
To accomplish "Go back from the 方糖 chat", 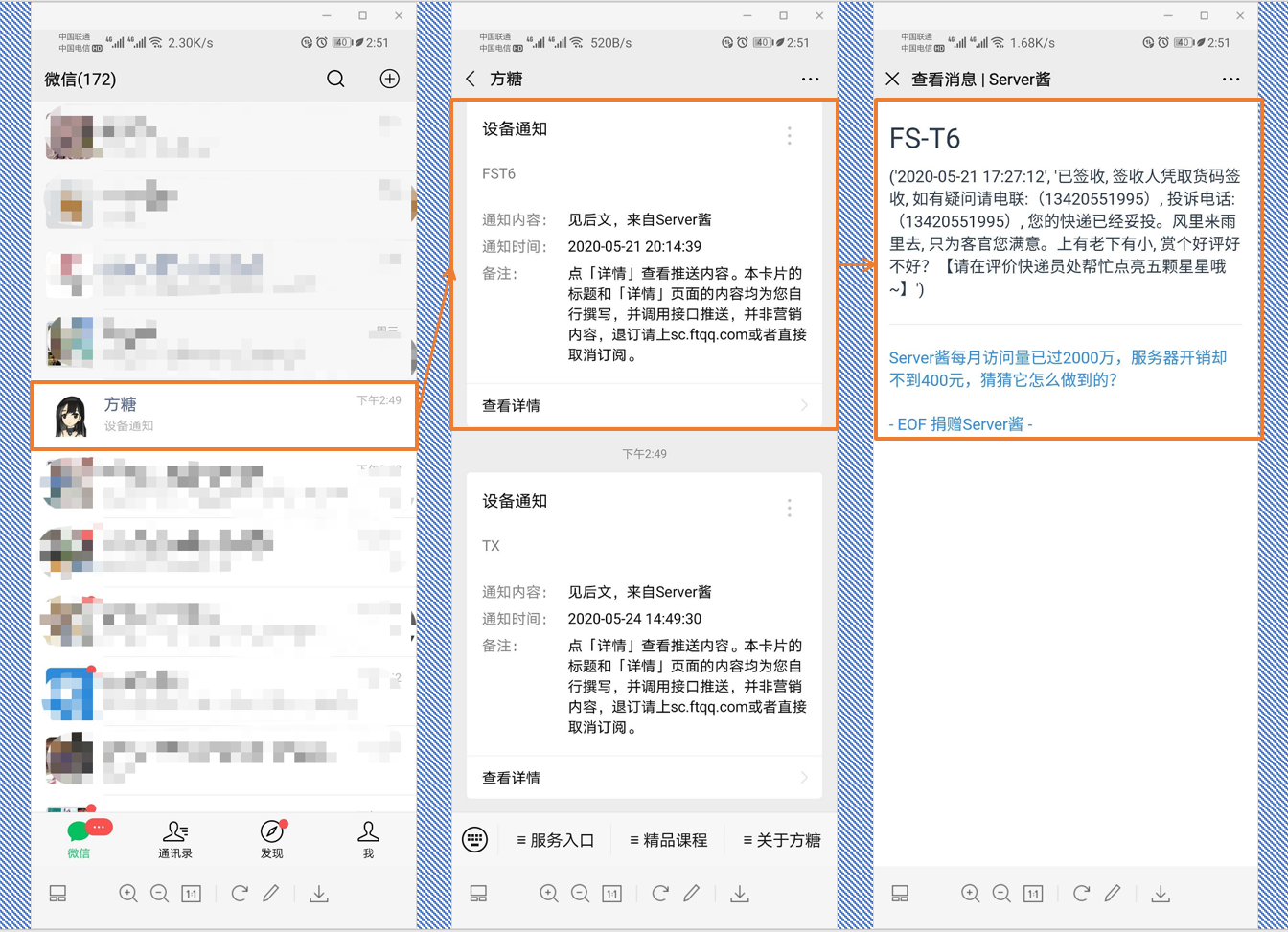I will [471, 79].
